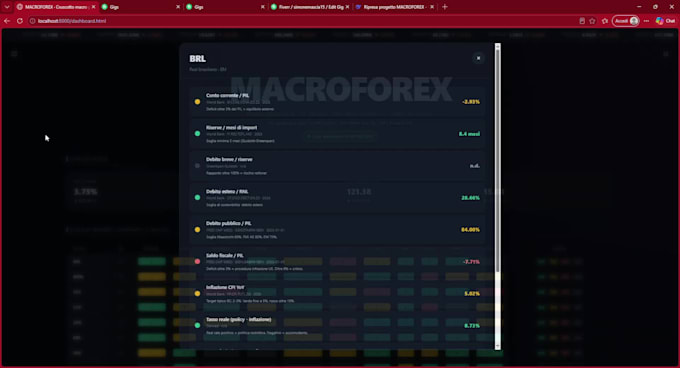Viewport: 680px width, 368px height.
Task: Click the green status dot for Tasso reale
Action: pyautogui.click(x=197, y=326)
